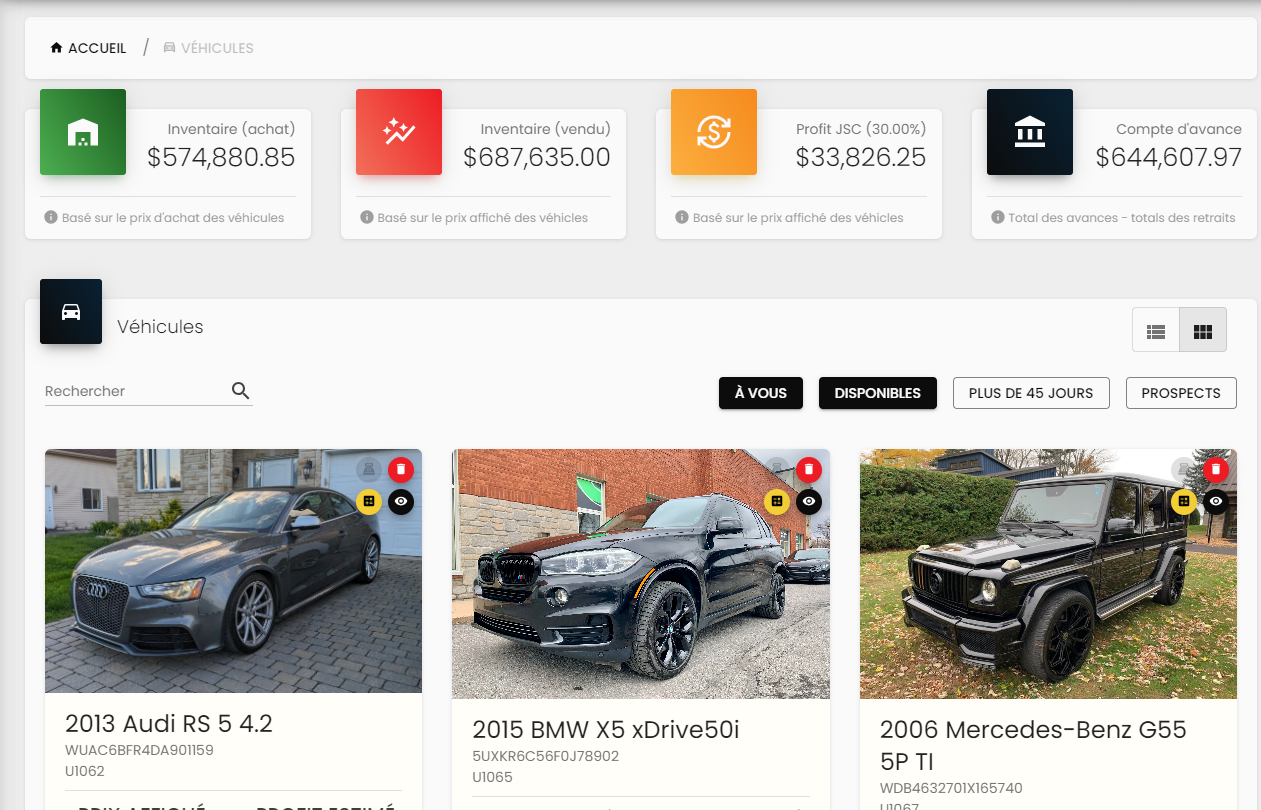Click the Profit JSC (30.00%) label

pyautogui.click(x=861, y=129)
